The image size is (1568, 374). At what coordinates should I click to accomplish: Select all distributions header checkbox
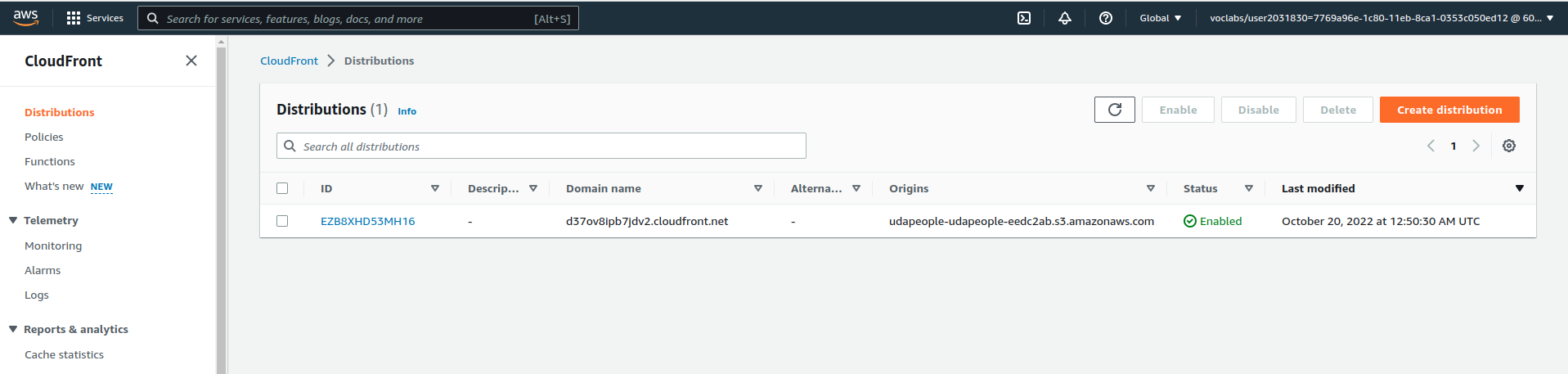pos(282,188)
